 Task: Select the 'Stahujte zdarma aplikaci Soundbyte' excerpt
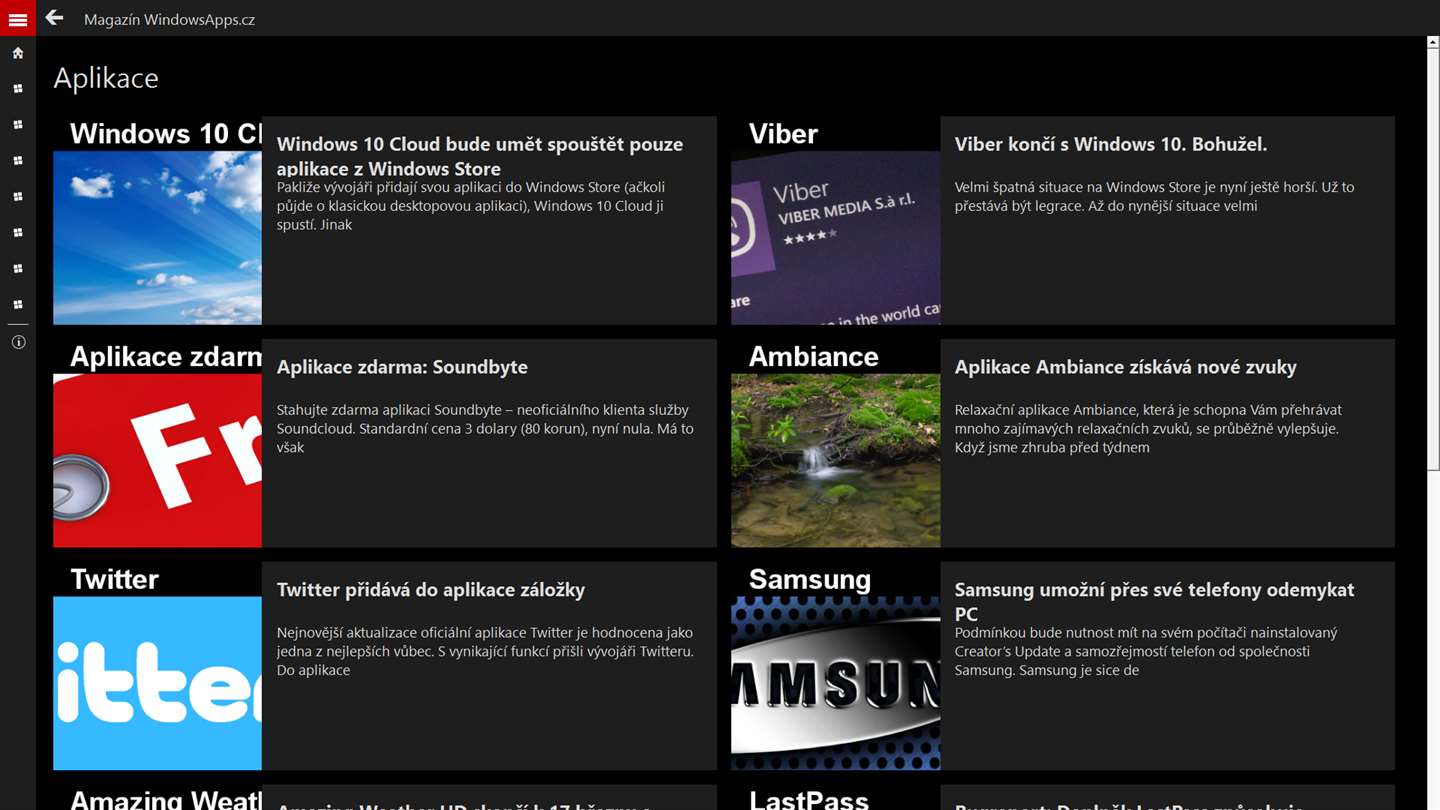click(x=485, y=428)
